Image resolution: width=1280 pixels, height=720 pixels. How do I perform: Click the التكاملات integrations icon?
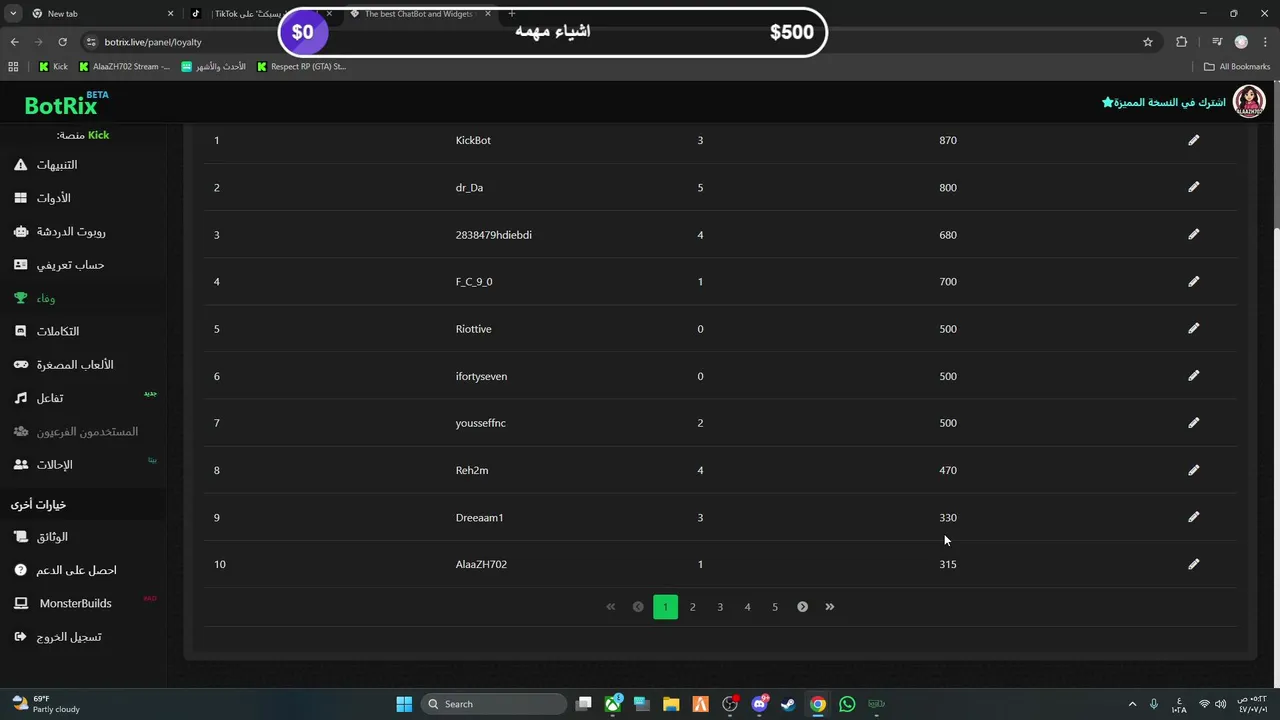(21, 331)
